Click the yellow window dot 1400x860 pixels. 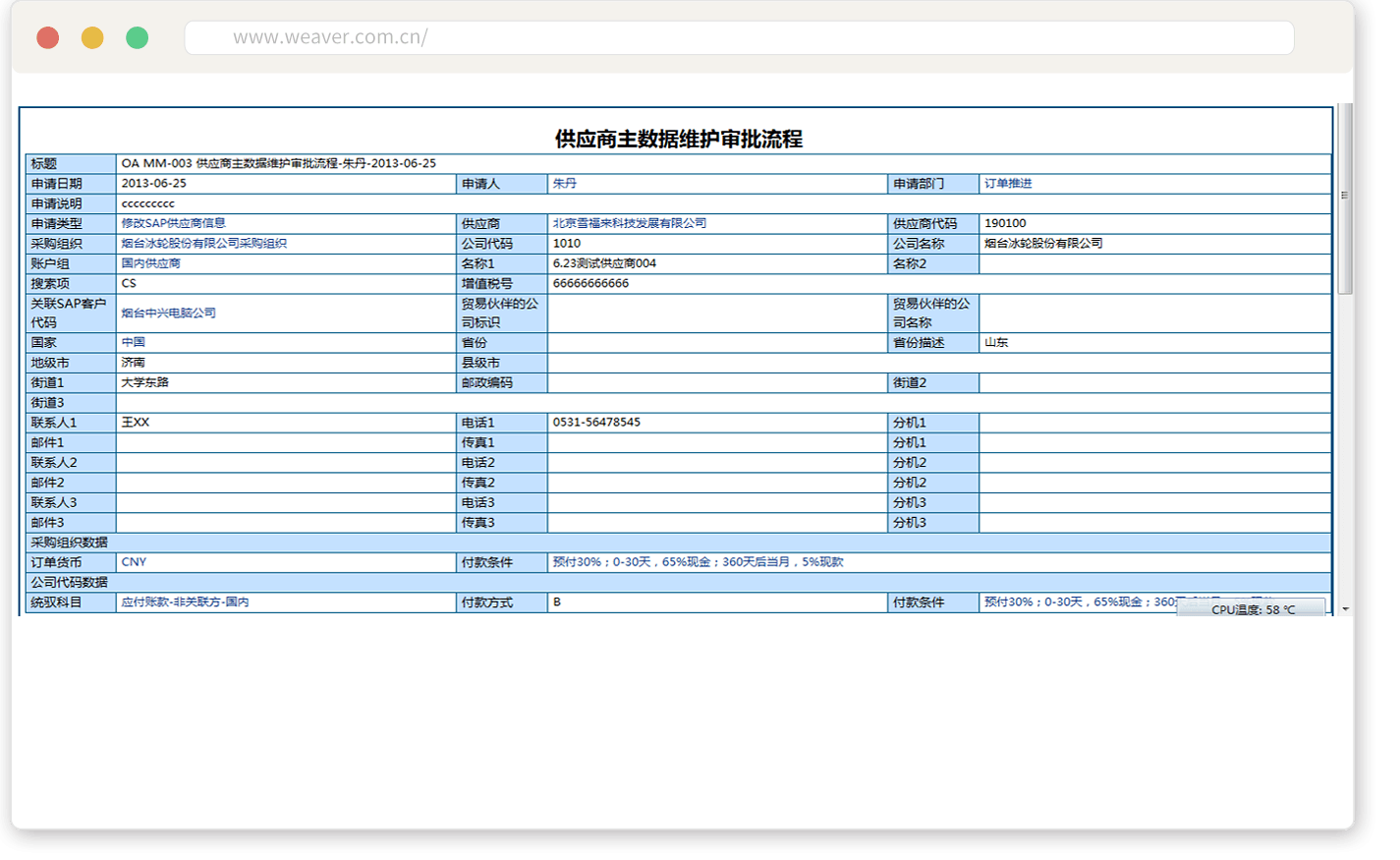click(92, 38)
